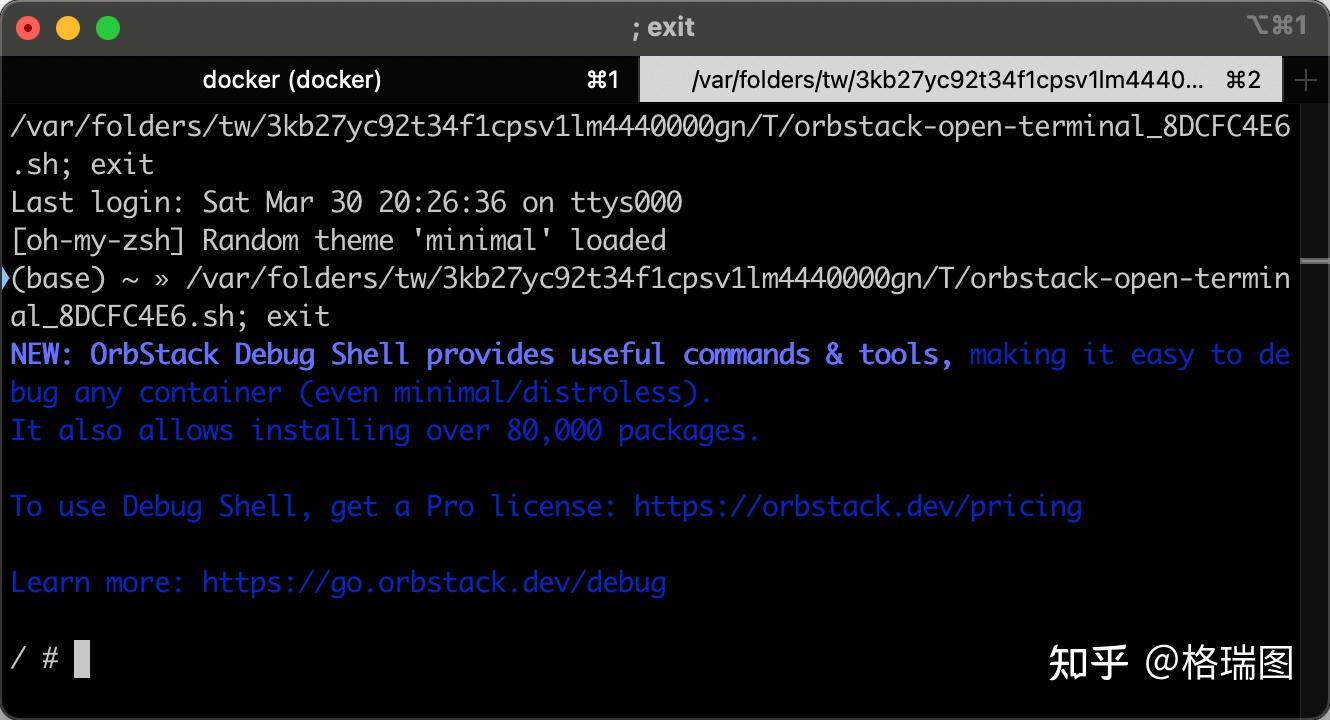The image size is (1330, 720).
Task: Click the yellow minimize traffic-light button
Action: 68,27
